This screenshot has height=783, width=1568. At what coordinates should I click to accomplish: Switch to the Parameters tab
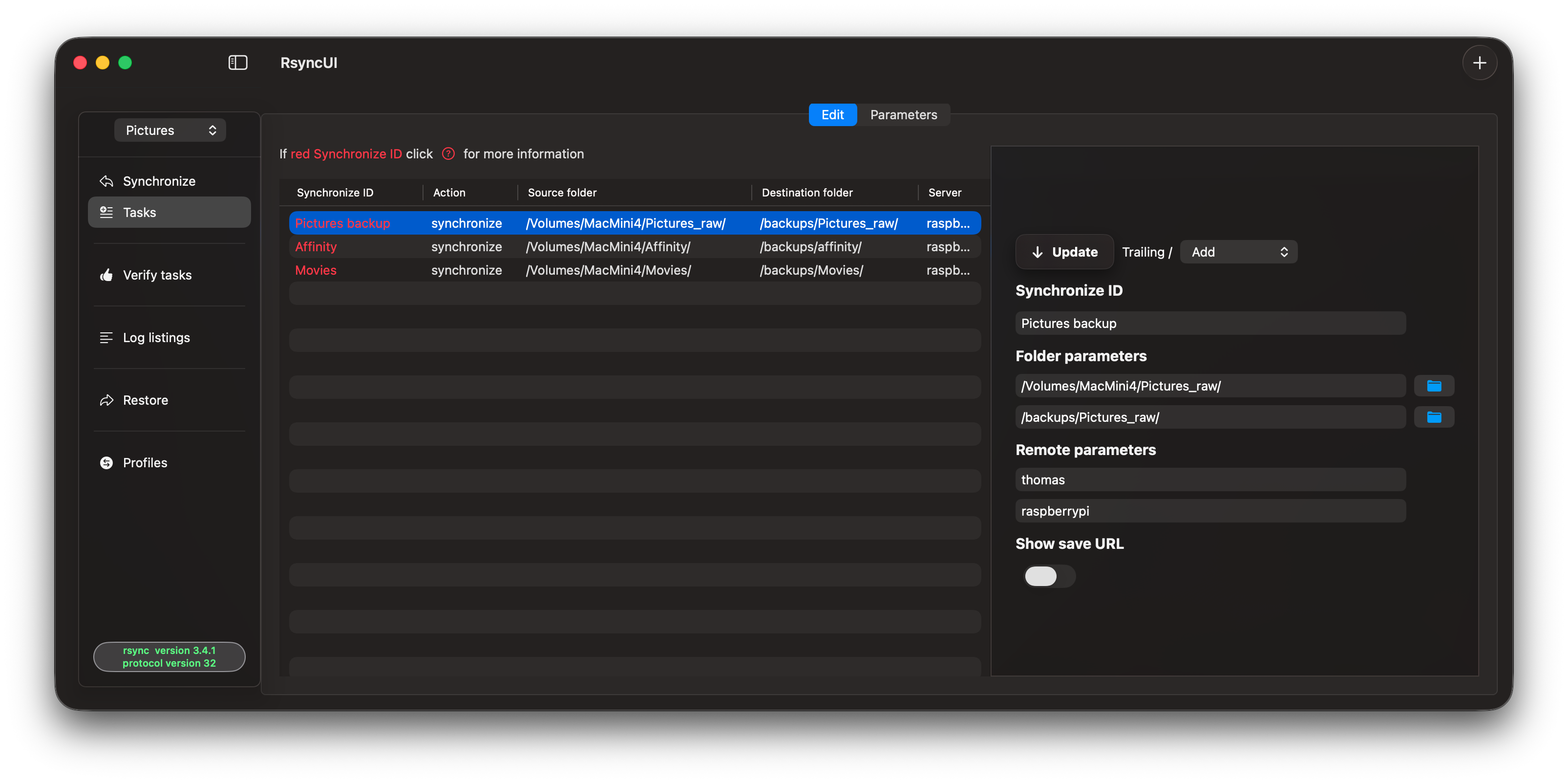point(903,115)
